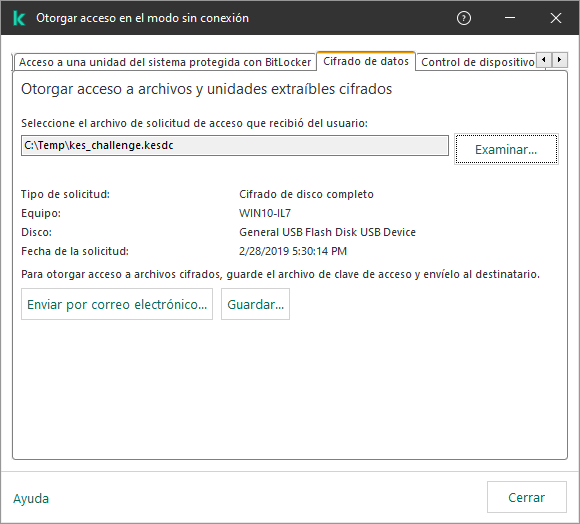
Task: Click the 'Tipo de solicitud:' label
Action: [65, 194]
